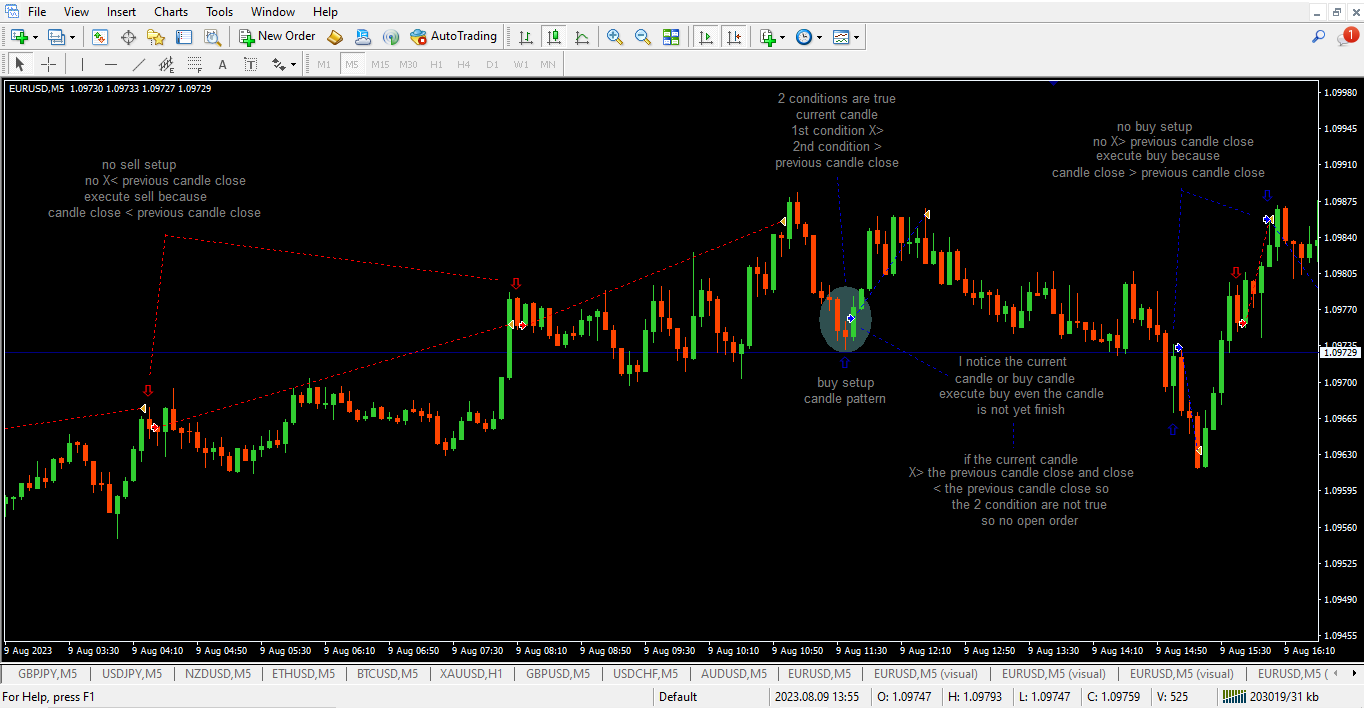Click the 'buy setup candle pattern' chart label

click(x=845, y=391)
